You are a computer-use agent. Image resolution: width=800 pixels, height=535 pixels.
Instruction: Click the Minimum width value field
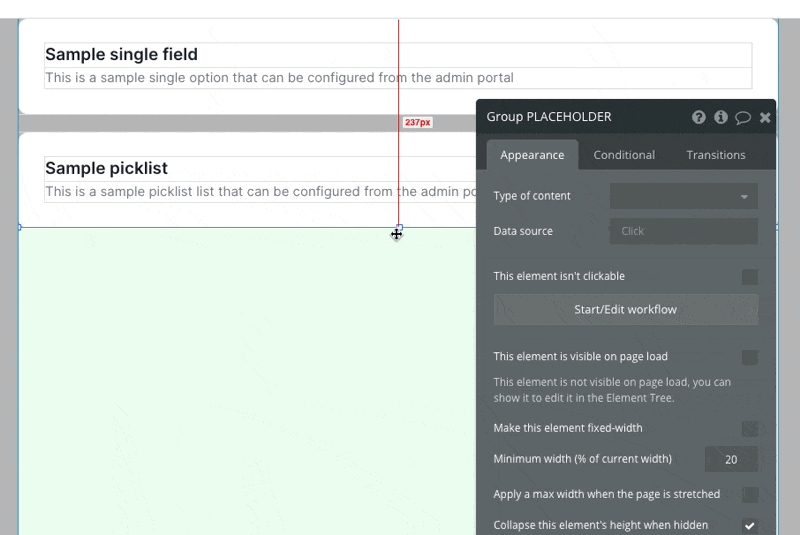731,460
